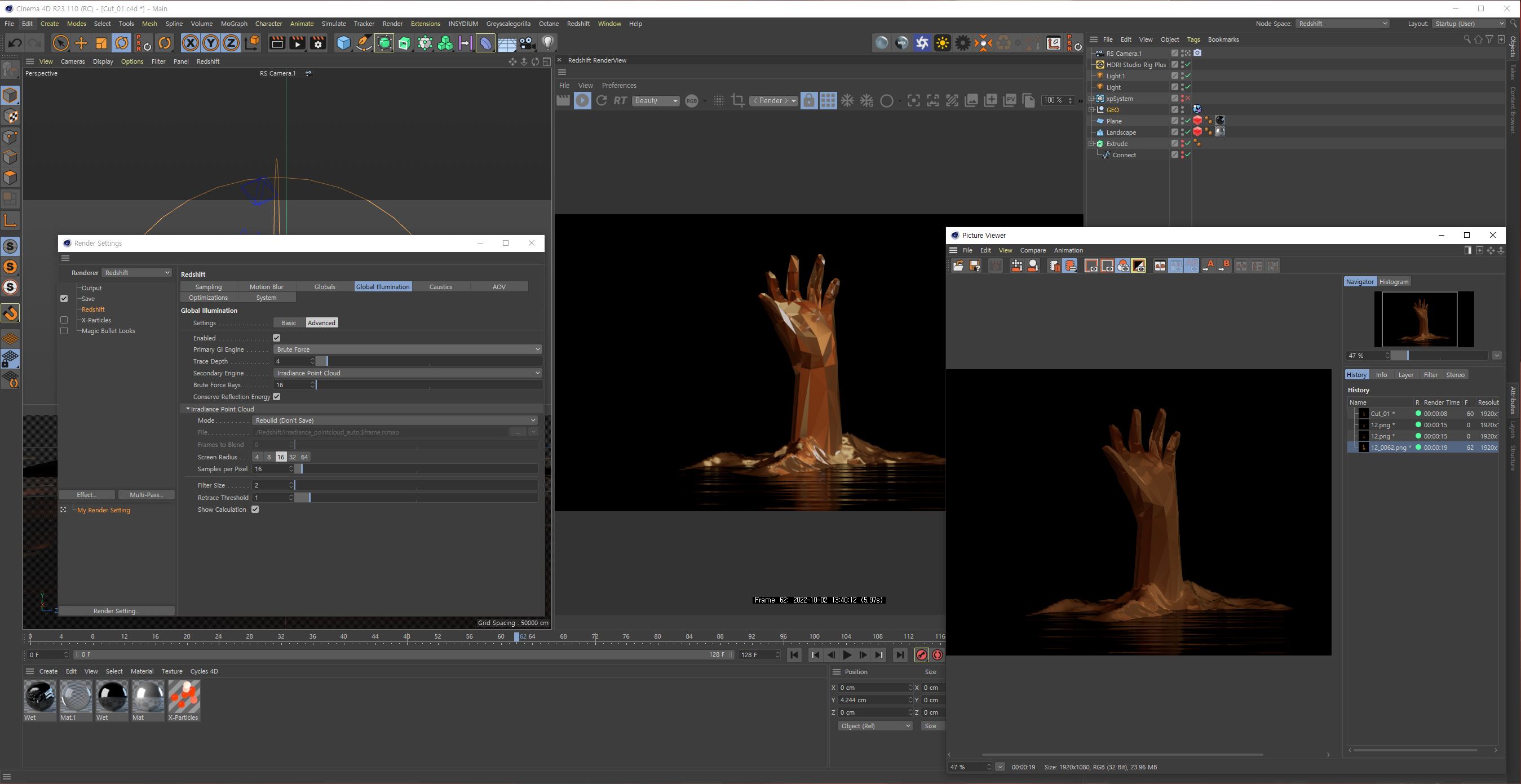Select the Move tool in toolbar
This screenshot has height=784, width=1521.
click(81, 43)
